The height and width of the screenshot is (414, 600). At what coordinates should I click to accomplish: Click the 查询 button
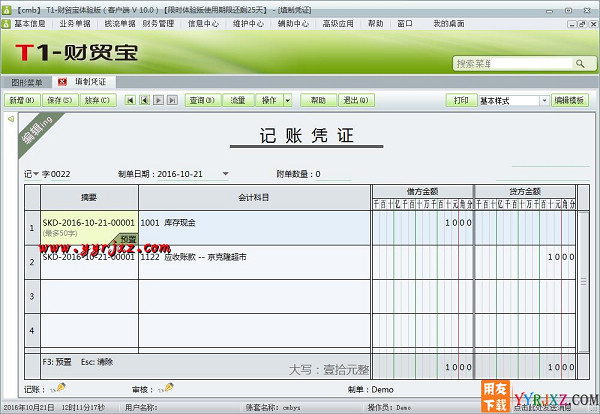pyautogui.click(x=203, y=101)
